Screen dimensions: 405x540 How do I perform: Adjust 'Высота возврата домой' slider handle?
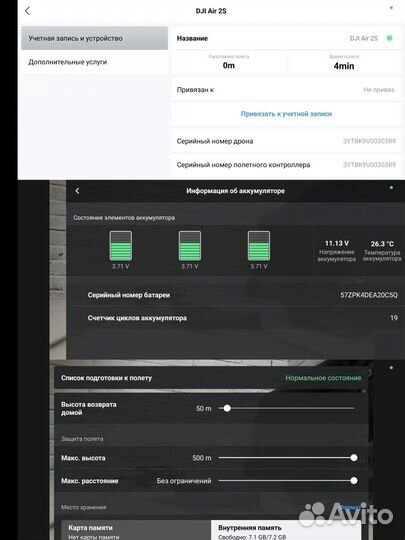click(x=227, y=408)
